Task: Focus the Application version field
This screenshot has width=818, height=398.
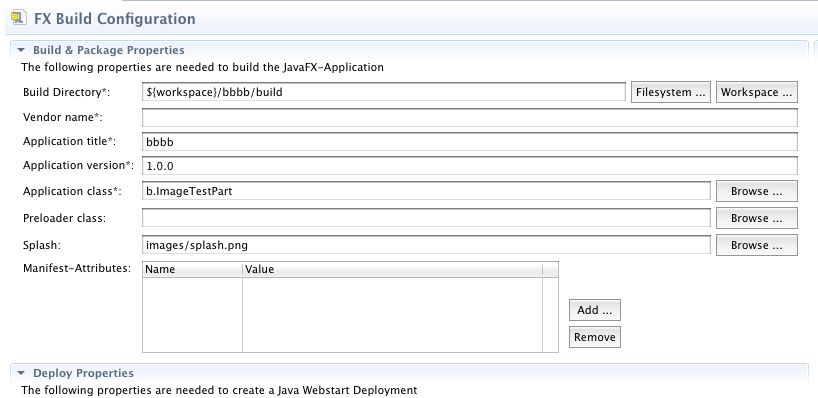Action: (470, 166)
